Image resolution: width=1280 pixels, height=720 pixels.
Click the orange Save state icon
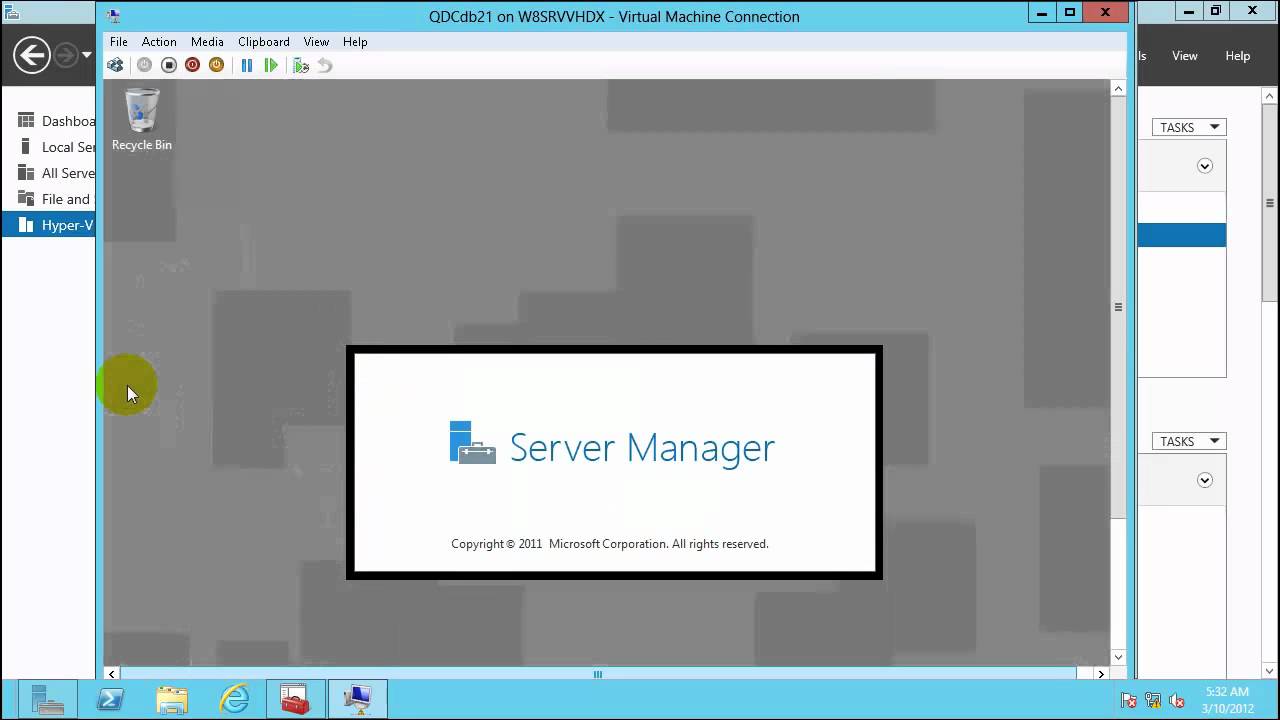point(216,65)
